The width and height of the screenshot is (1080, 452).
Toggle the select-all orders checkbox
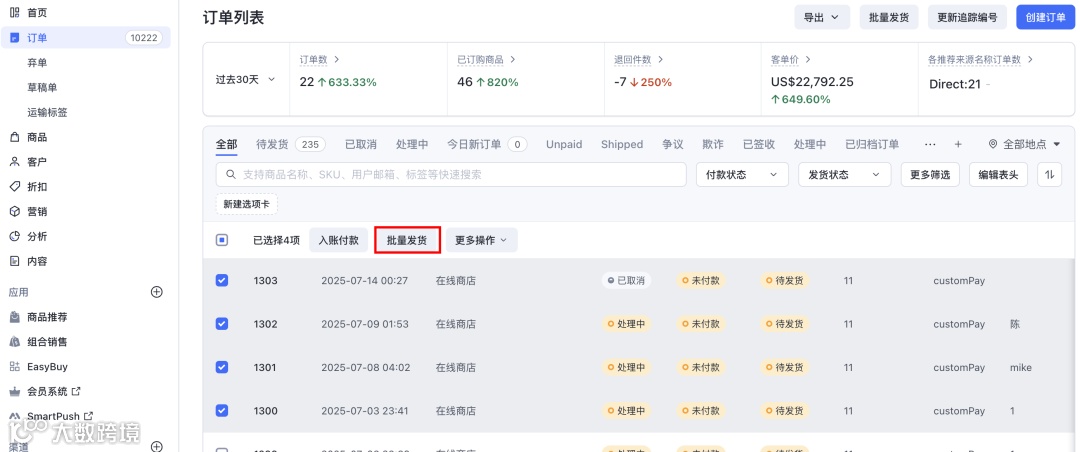coord(222,240)
